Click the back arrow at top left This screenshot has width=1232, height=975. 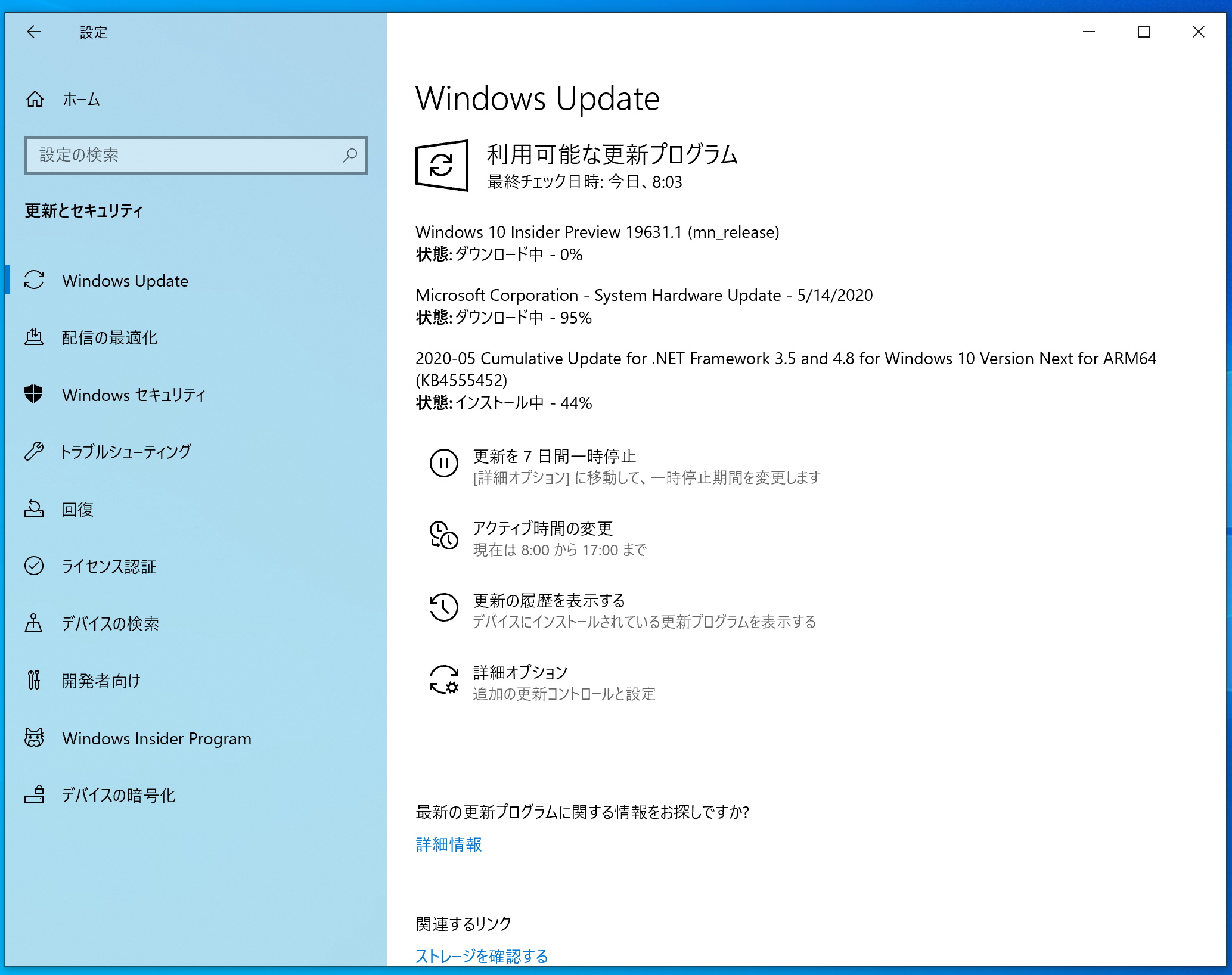coord(35,33)
